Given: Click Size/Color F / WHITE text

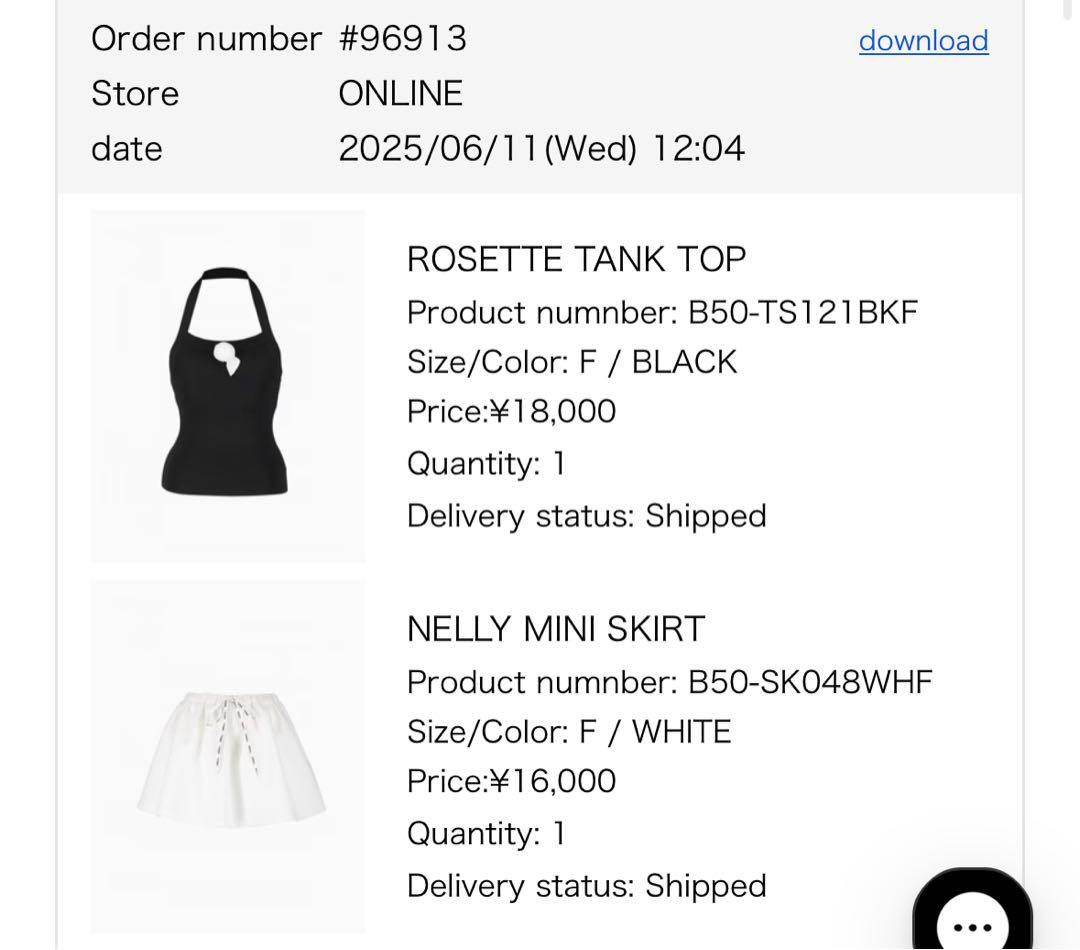Looking at the screenshot, I should (567, 731).
